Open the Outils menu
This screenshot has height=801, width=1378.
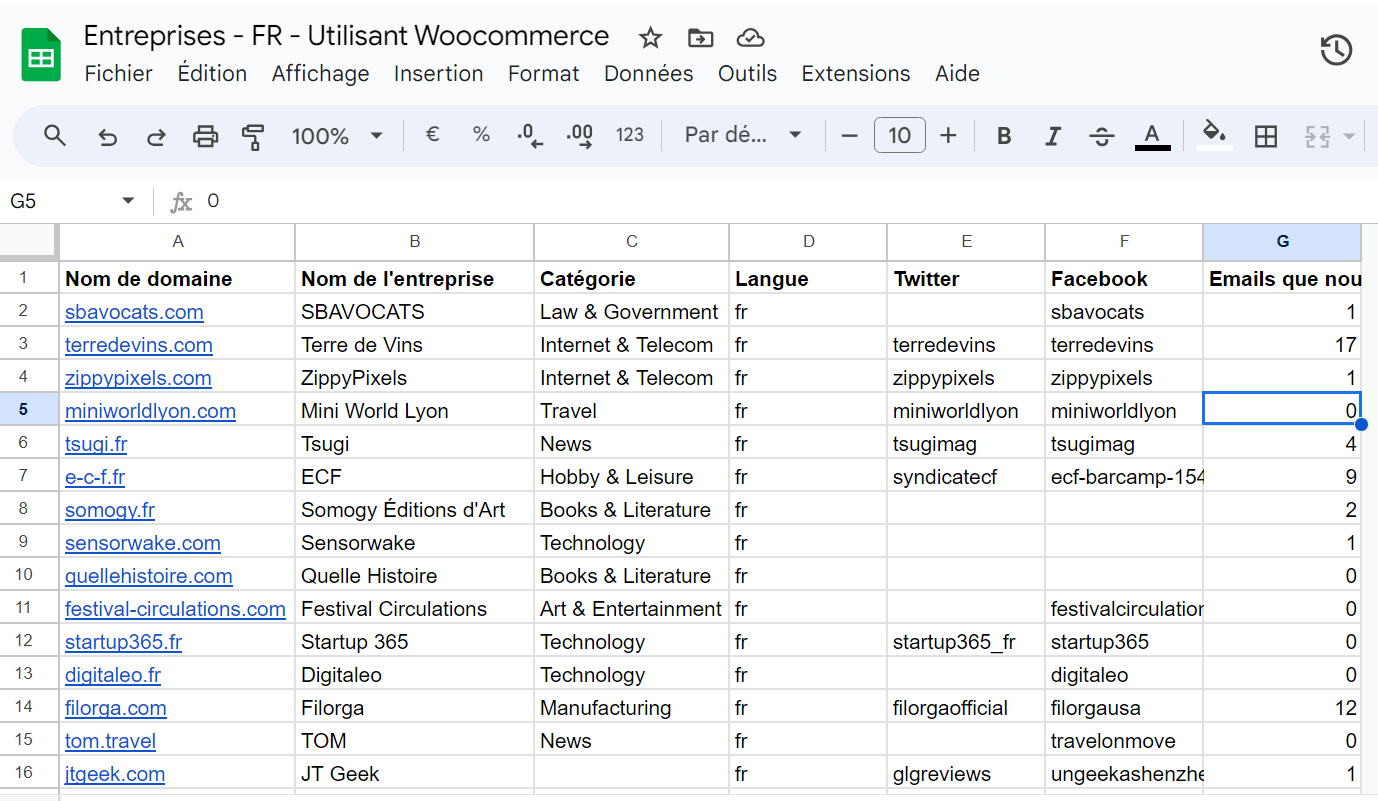pyautogui.click(x=747, y=73)
